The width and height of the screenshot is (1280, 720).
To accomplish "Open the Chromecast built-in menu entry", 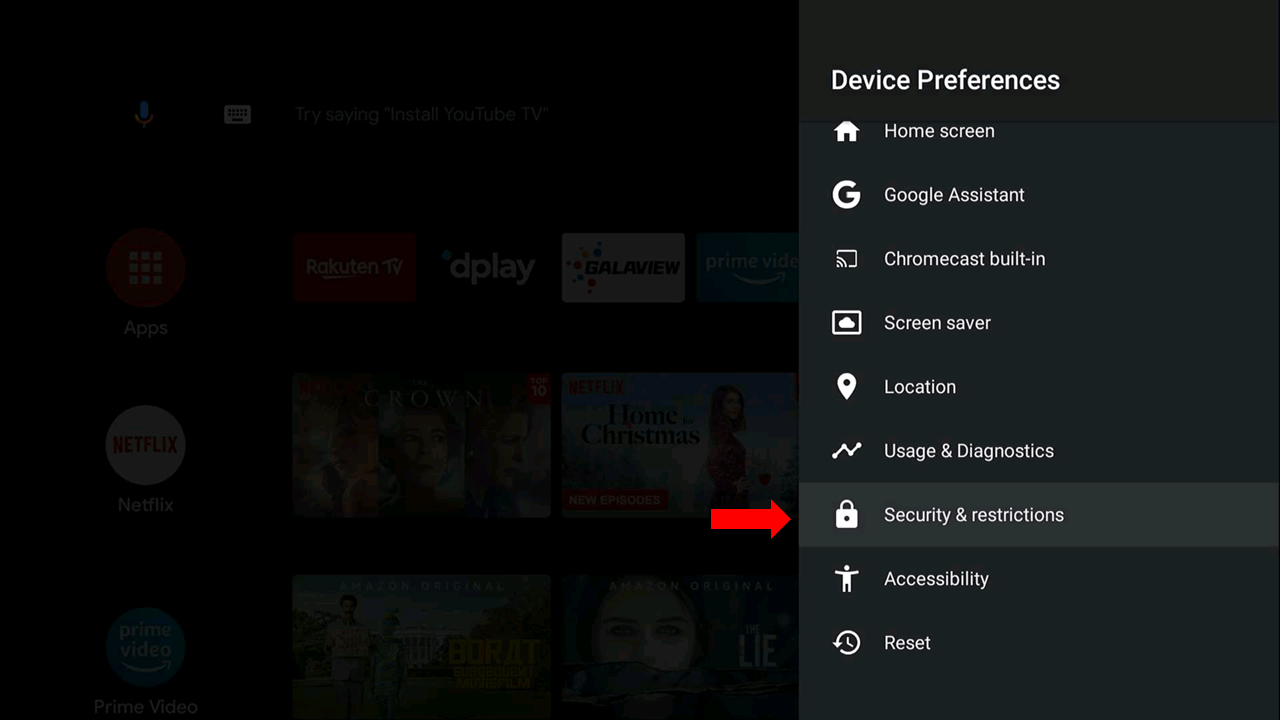I will (1039, 259).
